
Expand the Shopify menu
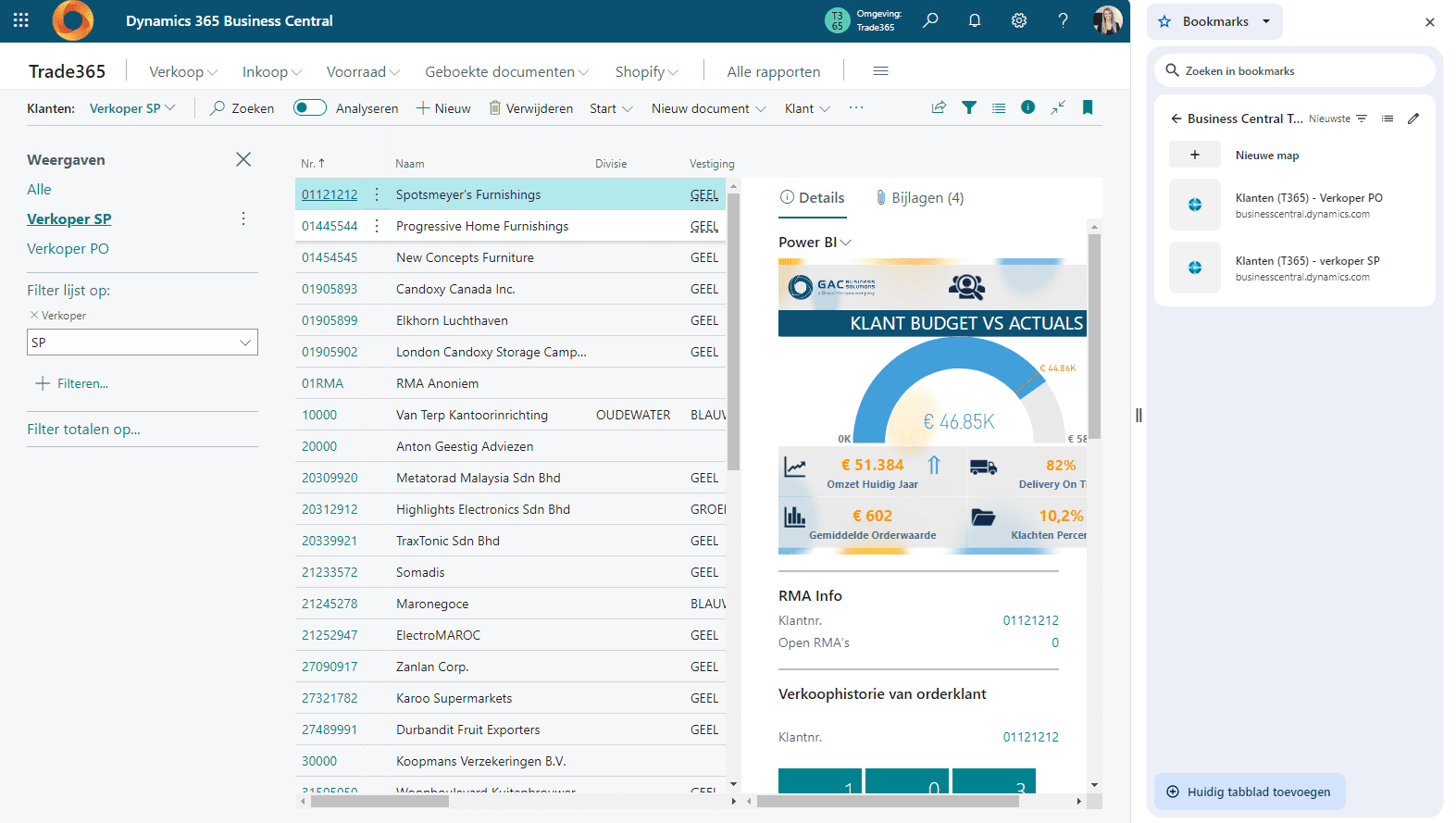coord(647,71)
